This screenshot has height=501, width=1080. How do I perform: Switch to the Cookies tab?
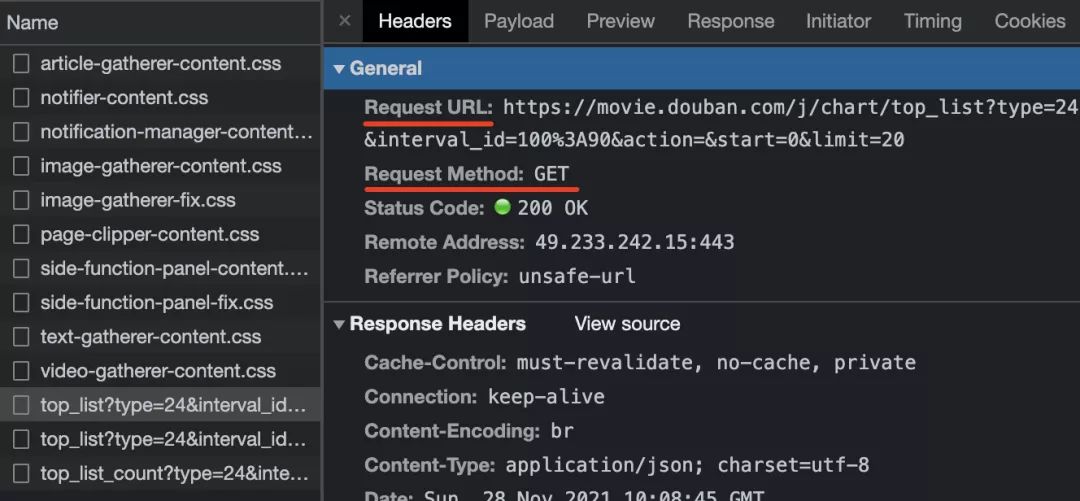[x=1030, y=21]
